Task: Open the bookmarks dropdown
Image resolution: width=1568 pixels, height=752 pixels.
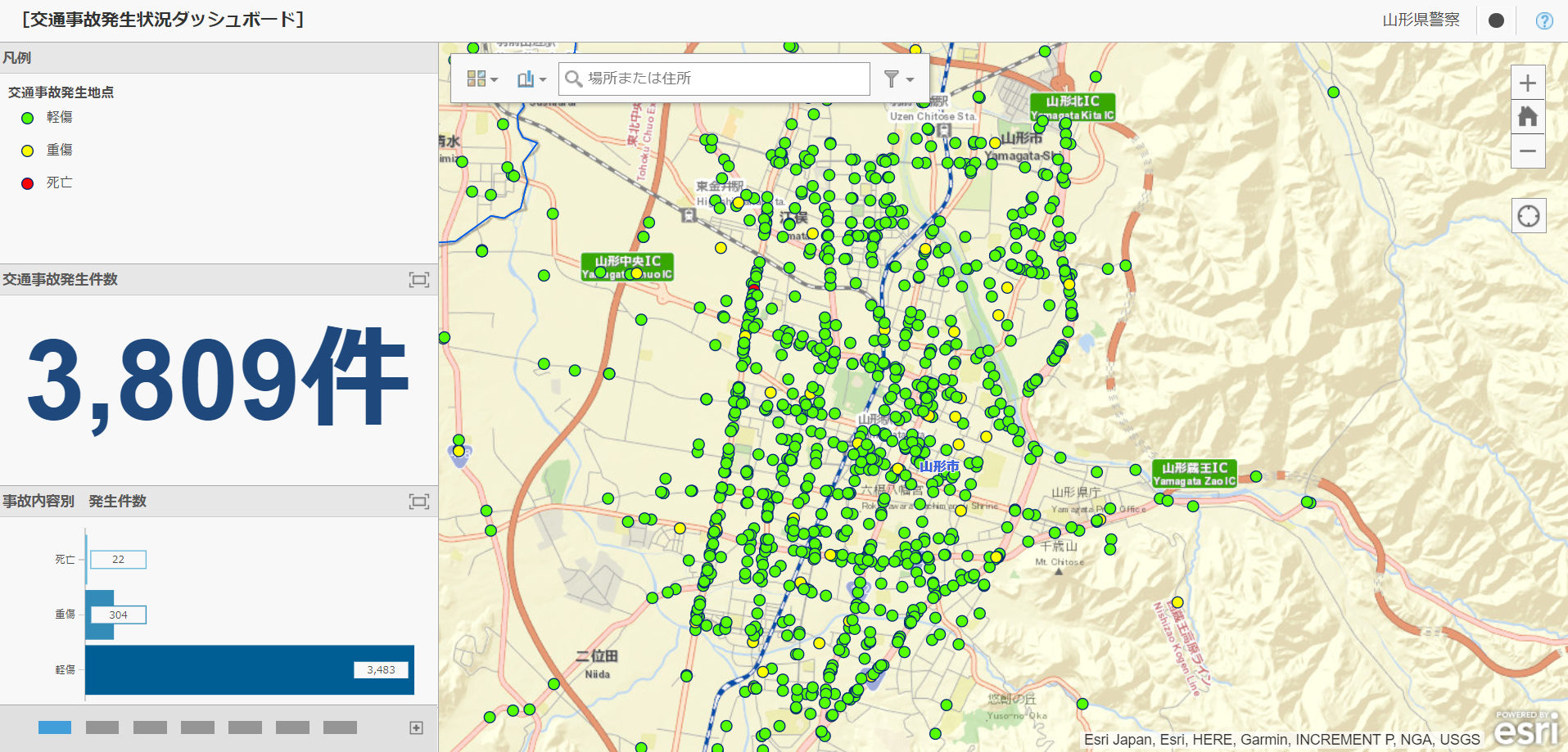Action: click(x=531, y=79)
